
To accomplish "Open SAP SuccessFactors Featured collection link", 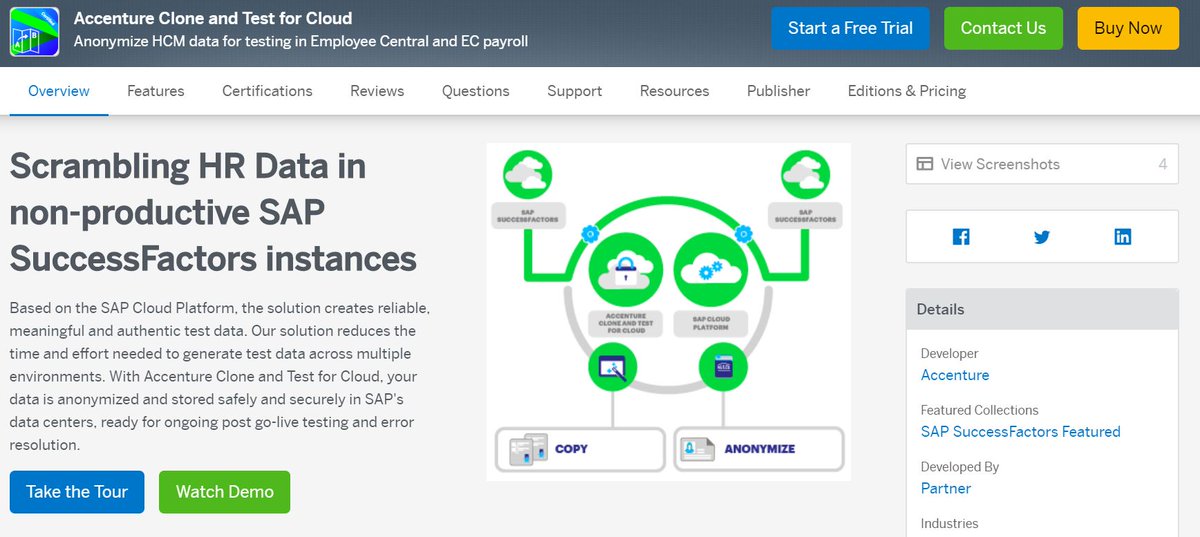I will pyautogui.click(x=1021, y=432).
